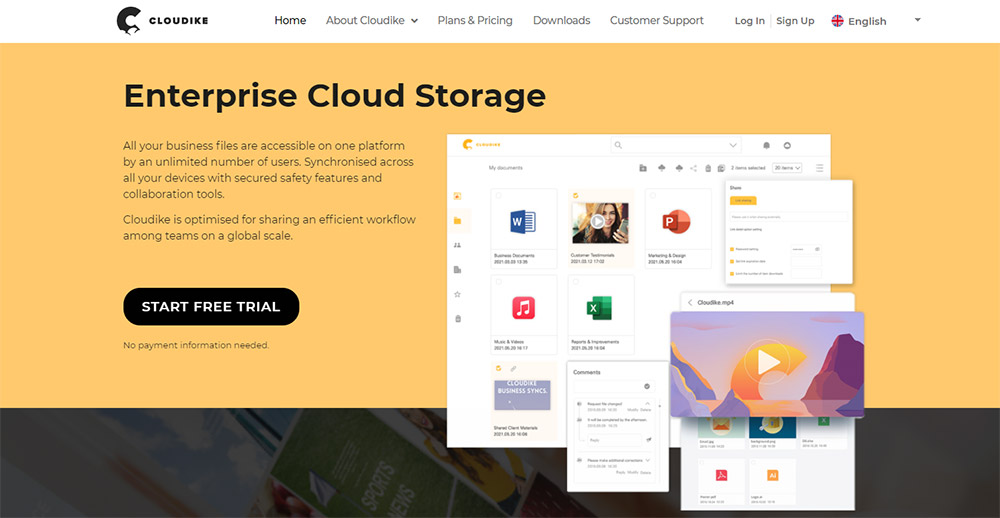Click the send reply paper plane icon

[649, 440]
